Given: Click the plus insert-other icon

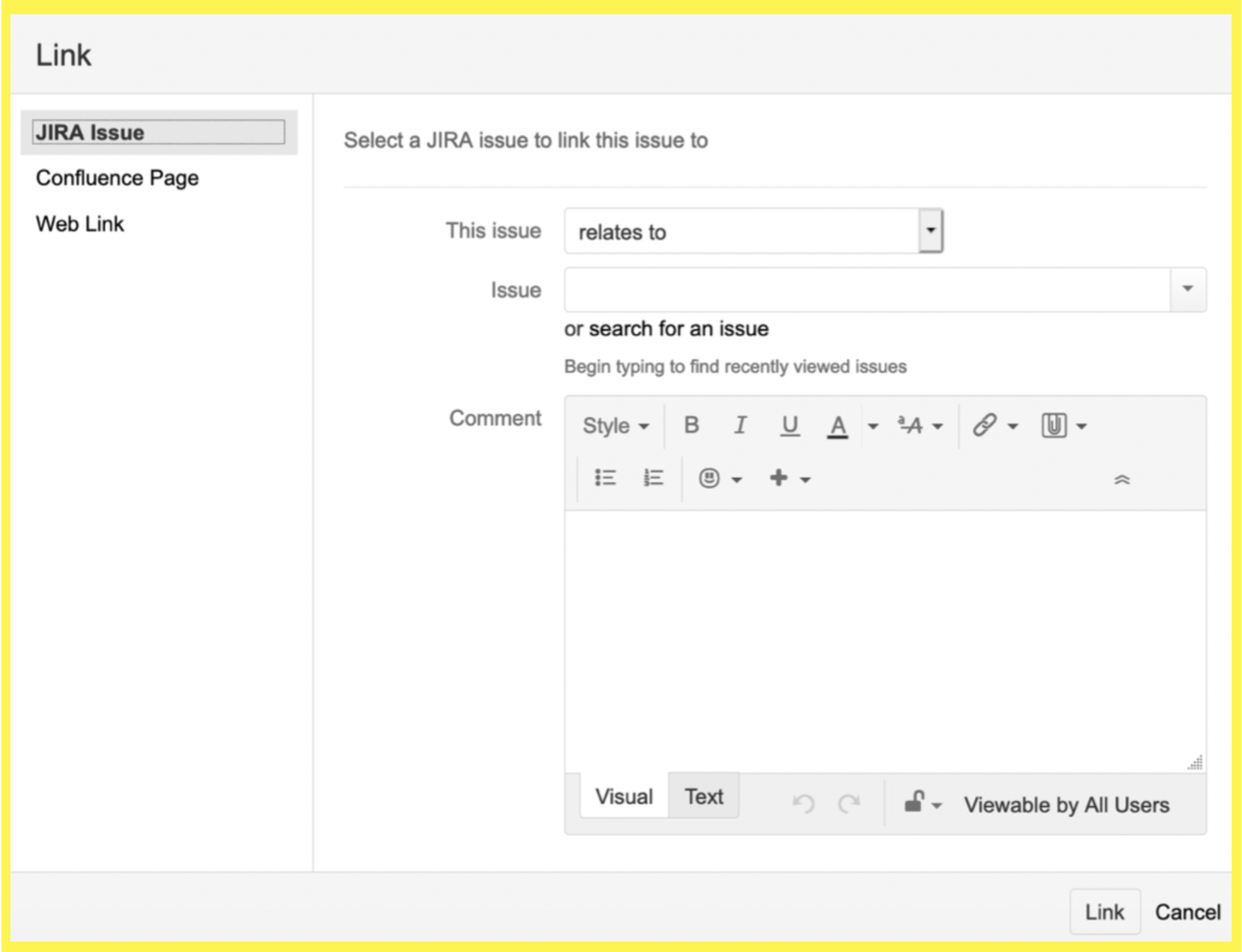Looking at the screenshot, I should click(778, 478).
